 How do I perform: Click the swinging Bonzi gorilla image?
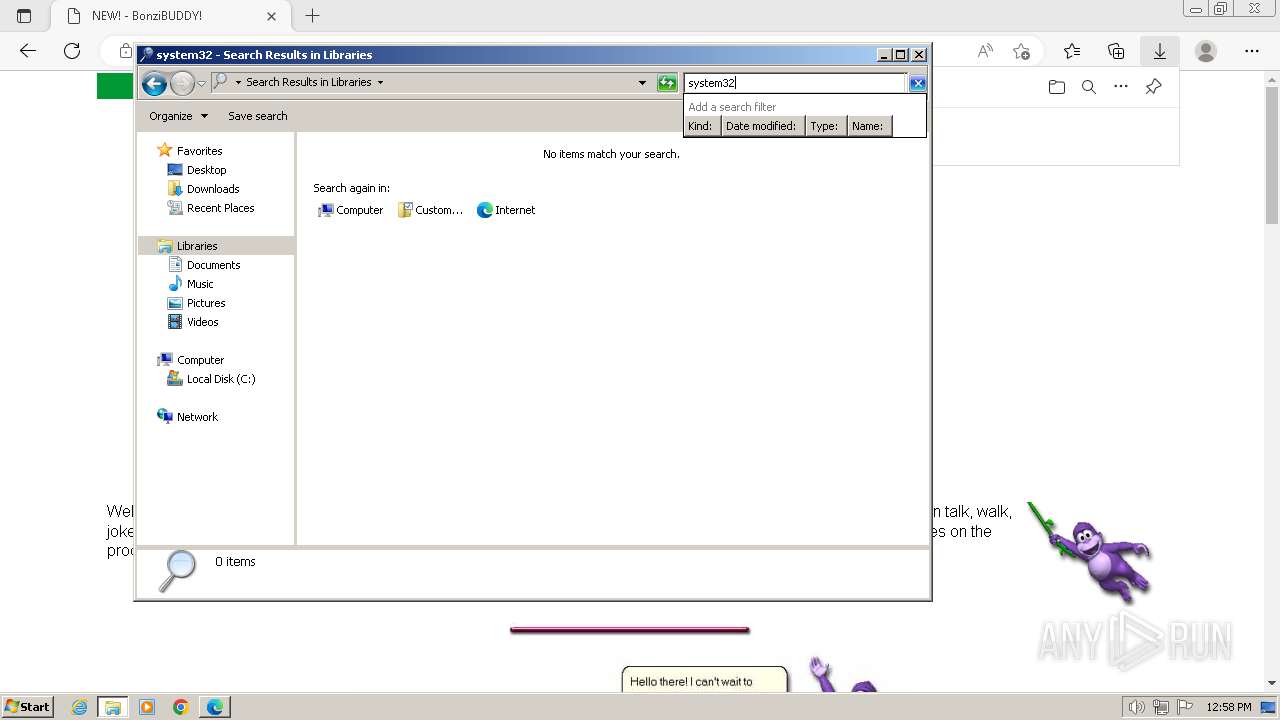tap(1090, 552)
